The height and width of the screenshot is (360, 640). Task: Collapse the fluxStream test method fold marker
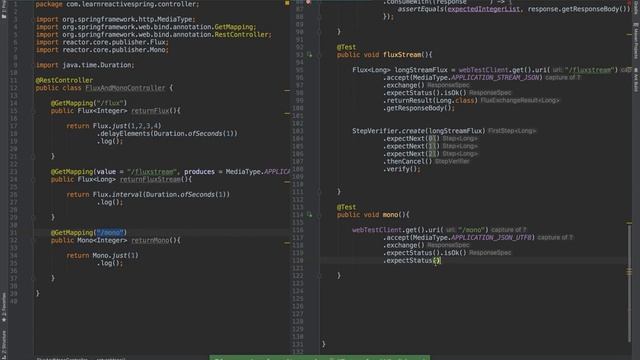click(x=319, y=55)
